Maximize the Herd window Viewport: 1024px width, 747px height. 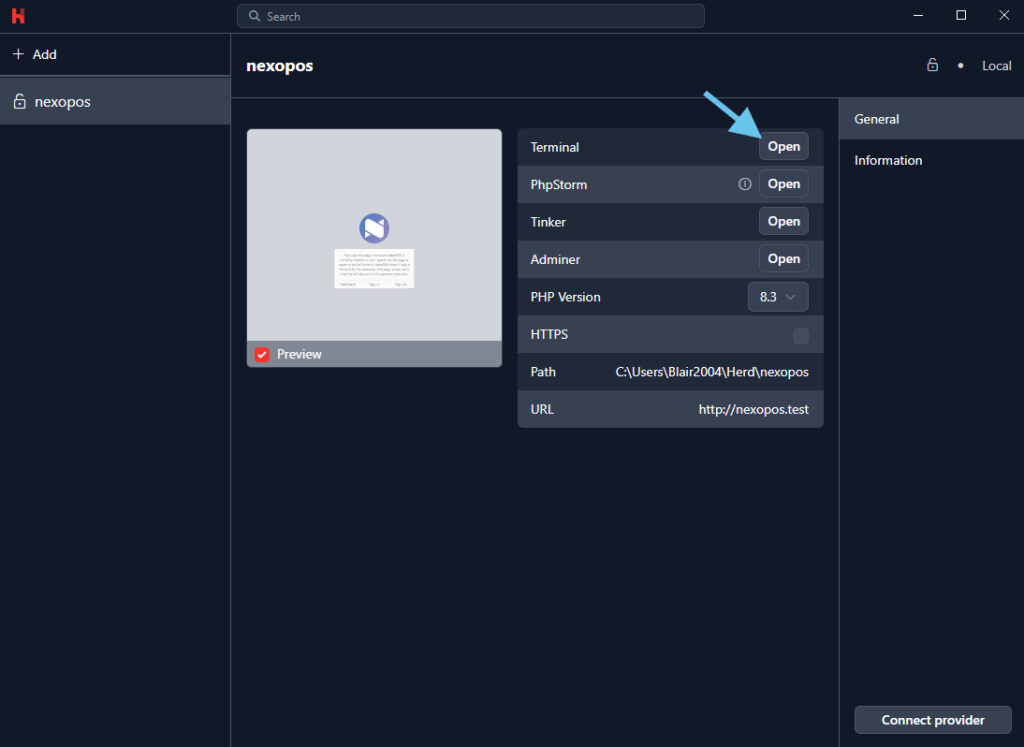click(x=961, y=15)
